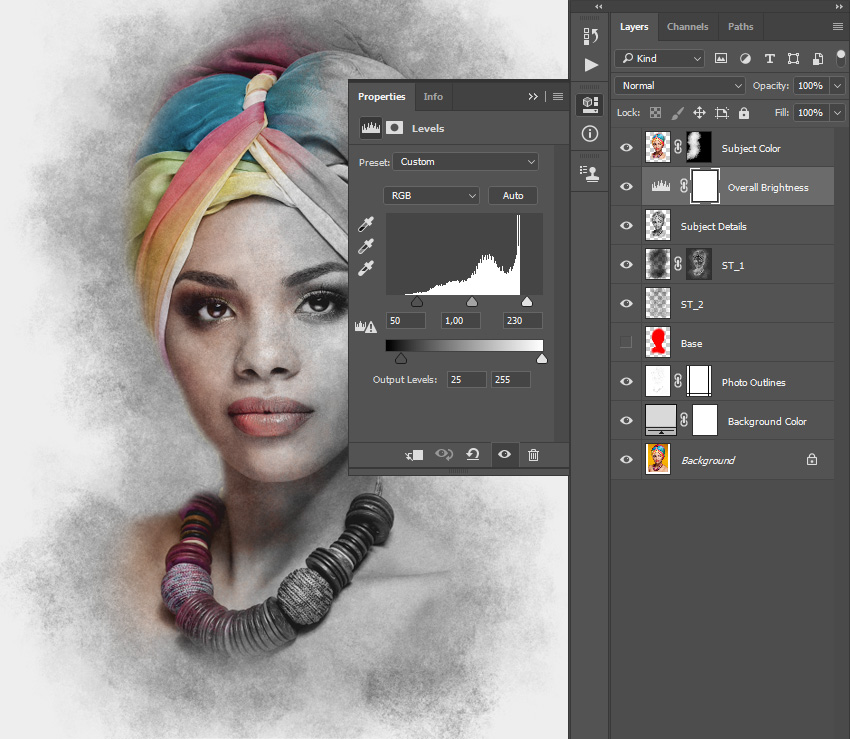Select the Subject Color layer mask thumbnail
This screenshot has height=739, width=850.
(x=699, y=147)
